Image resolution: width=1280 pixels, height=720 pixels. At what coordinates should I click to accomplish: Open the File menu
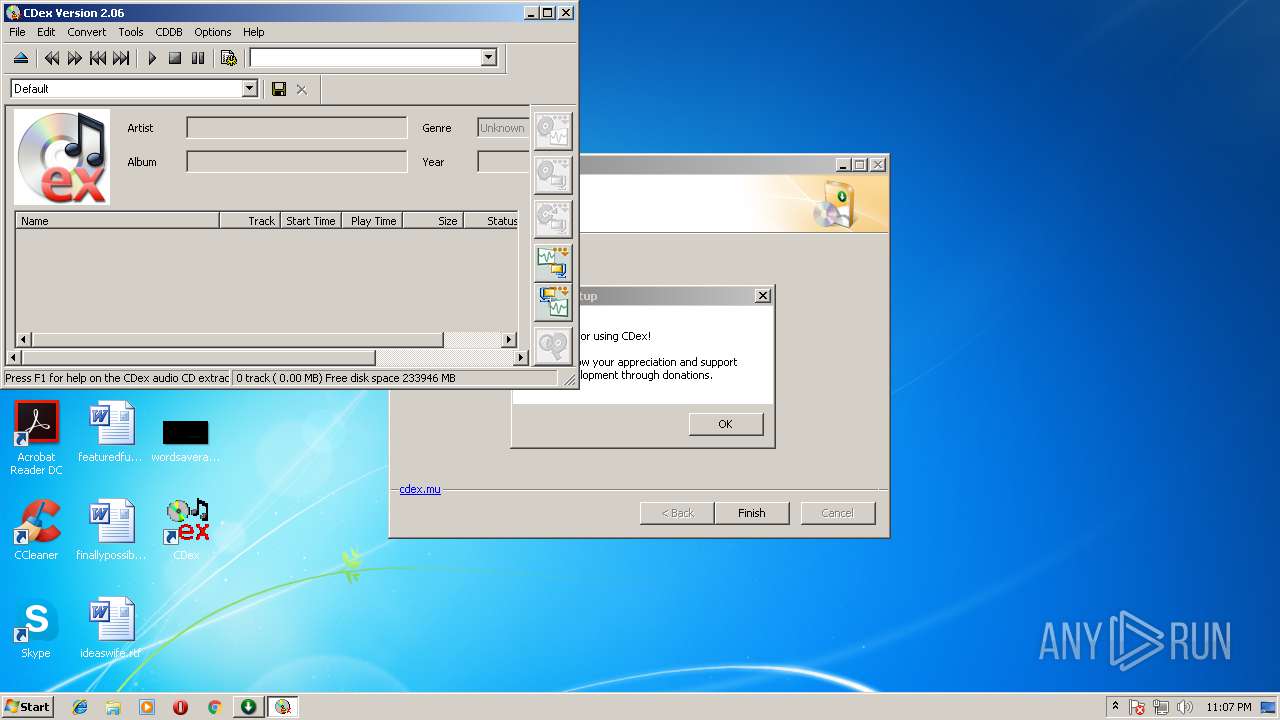(x=17, y=32)
